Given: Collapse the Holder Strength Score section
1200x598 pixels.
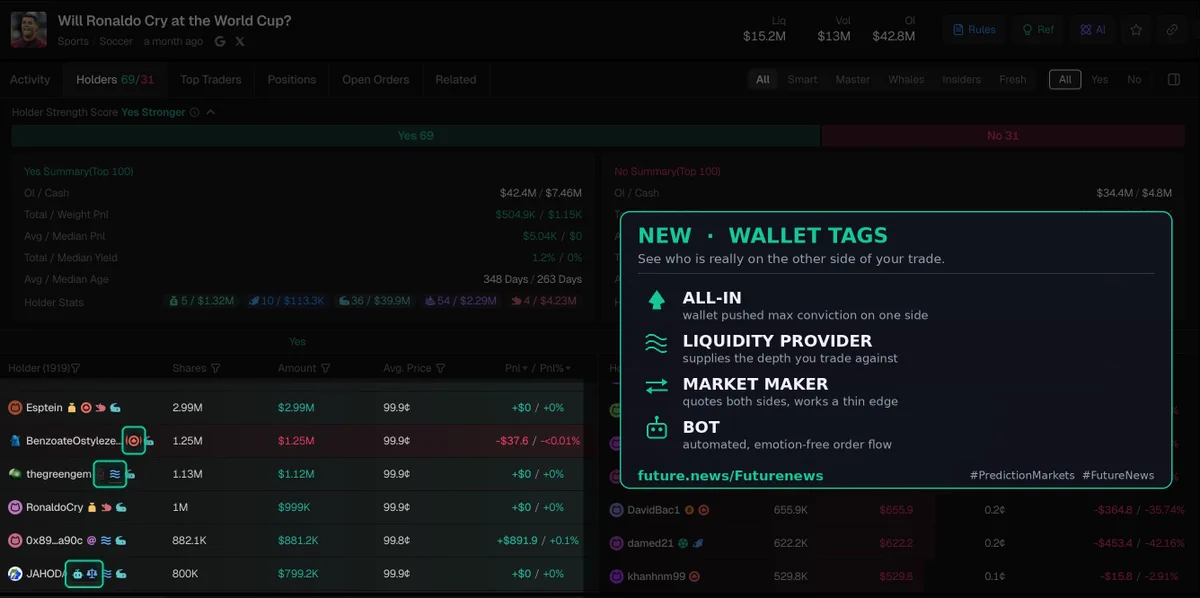Looking at the screenshot, I should (211, 113).
